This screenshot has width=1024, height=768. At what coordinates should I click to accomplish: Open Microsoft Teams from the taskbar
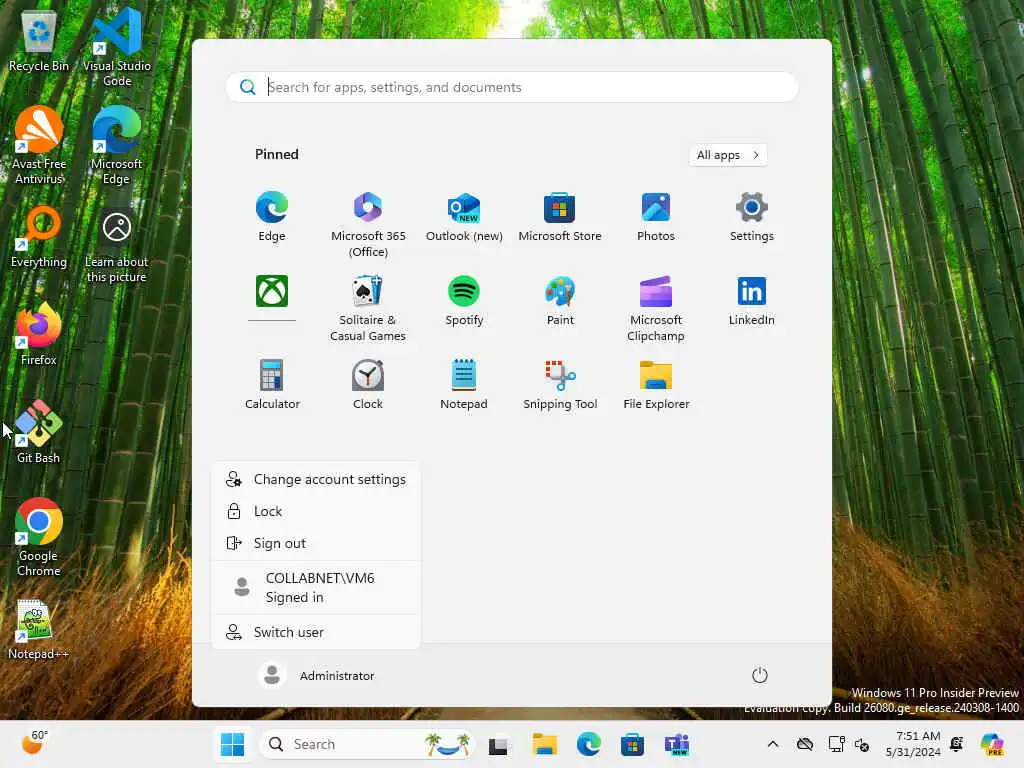click(677, 744)
